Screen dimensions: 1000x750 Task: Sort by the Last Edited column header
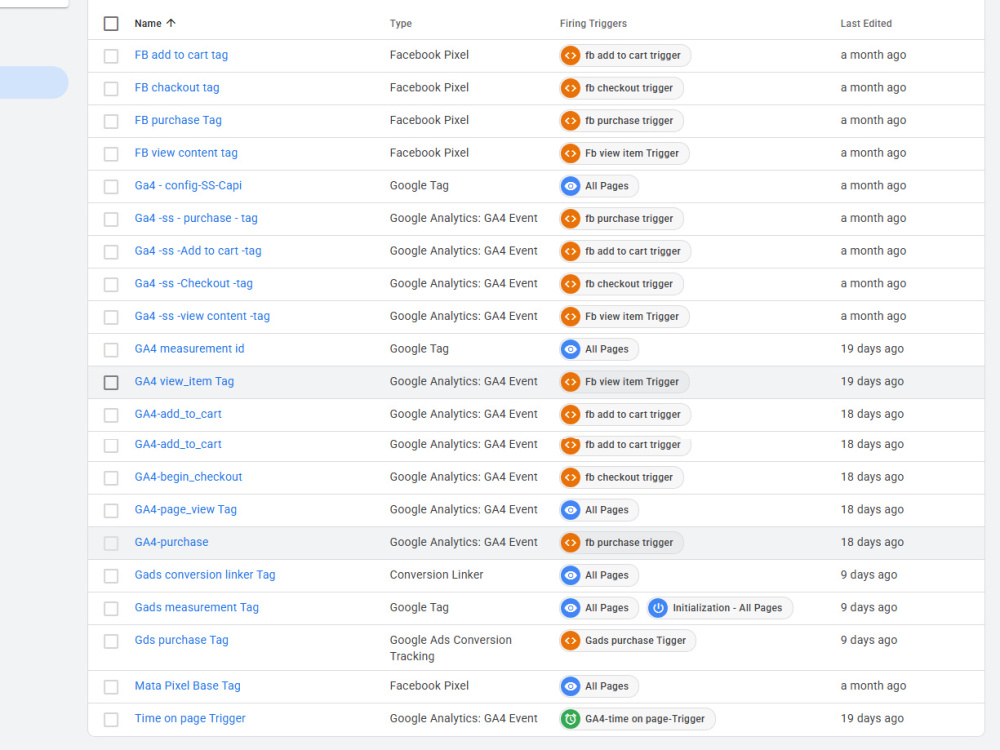point(865,24)
